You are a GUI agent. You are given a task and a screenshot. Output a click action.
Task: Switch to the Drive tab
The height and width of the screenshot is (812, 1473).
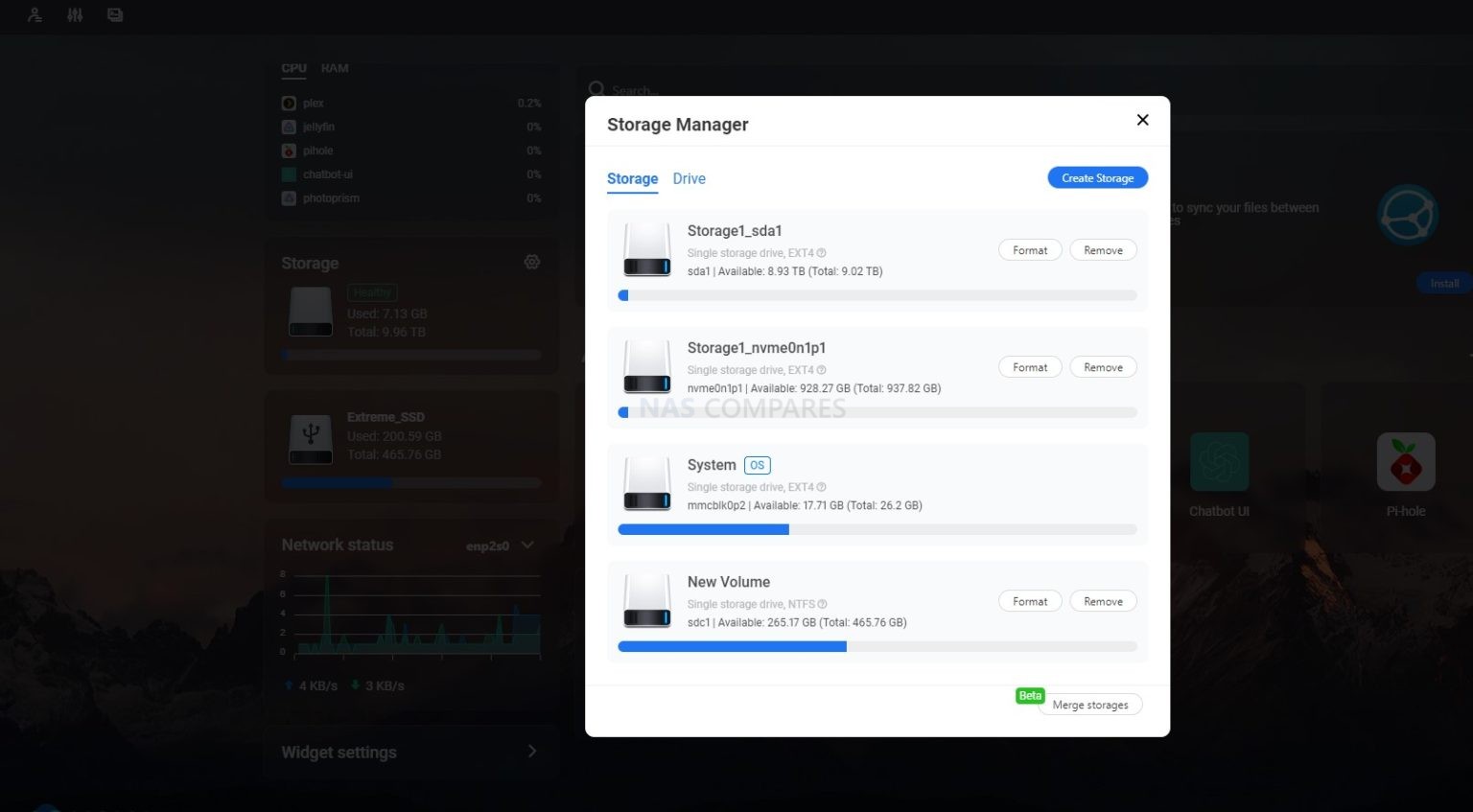coord(689,178)
